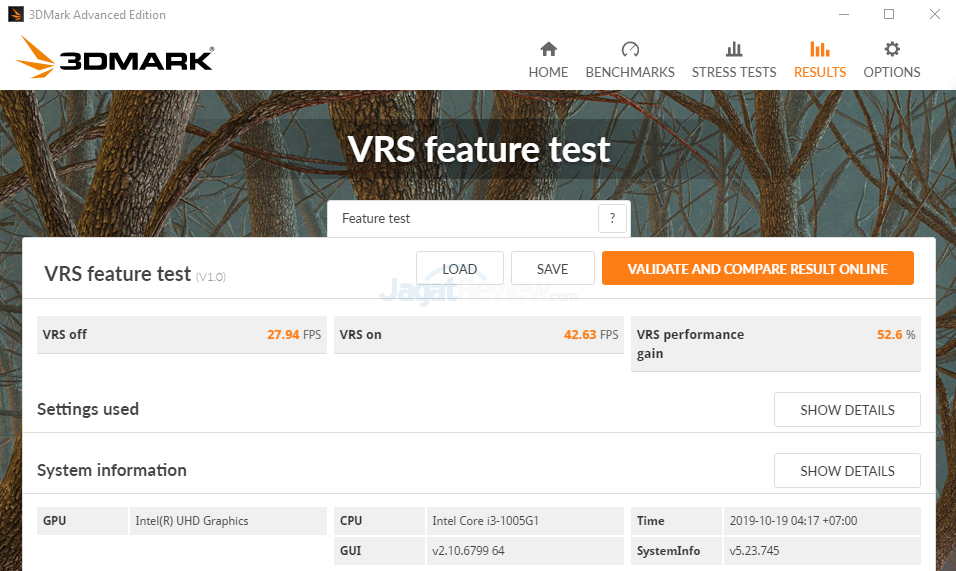
Task: Select the Stress Tests bar chart icon
Action: (x=734, y=50)
